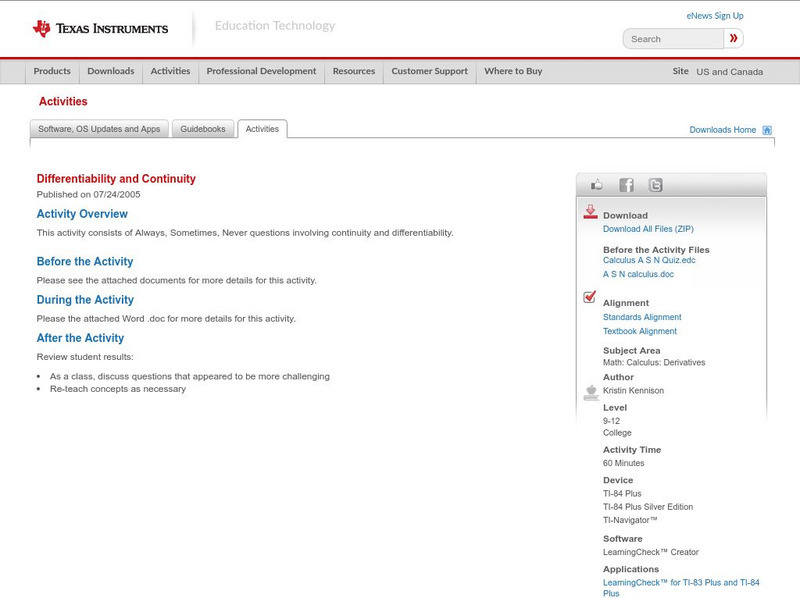Click the Differentiability and Continuity title
This screenshot has width=800, height=598.
116,179
